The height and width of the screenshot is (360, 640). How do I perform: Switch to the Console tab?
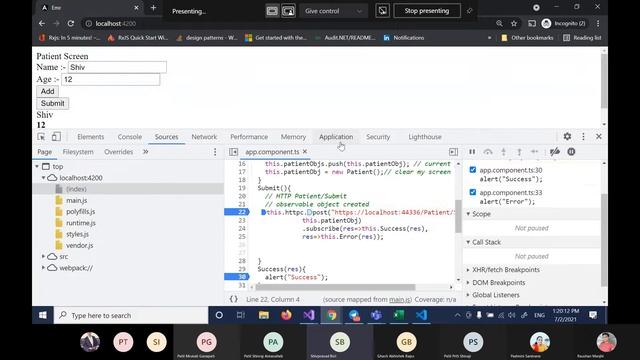pyautogui.click(x=130, y=137)
